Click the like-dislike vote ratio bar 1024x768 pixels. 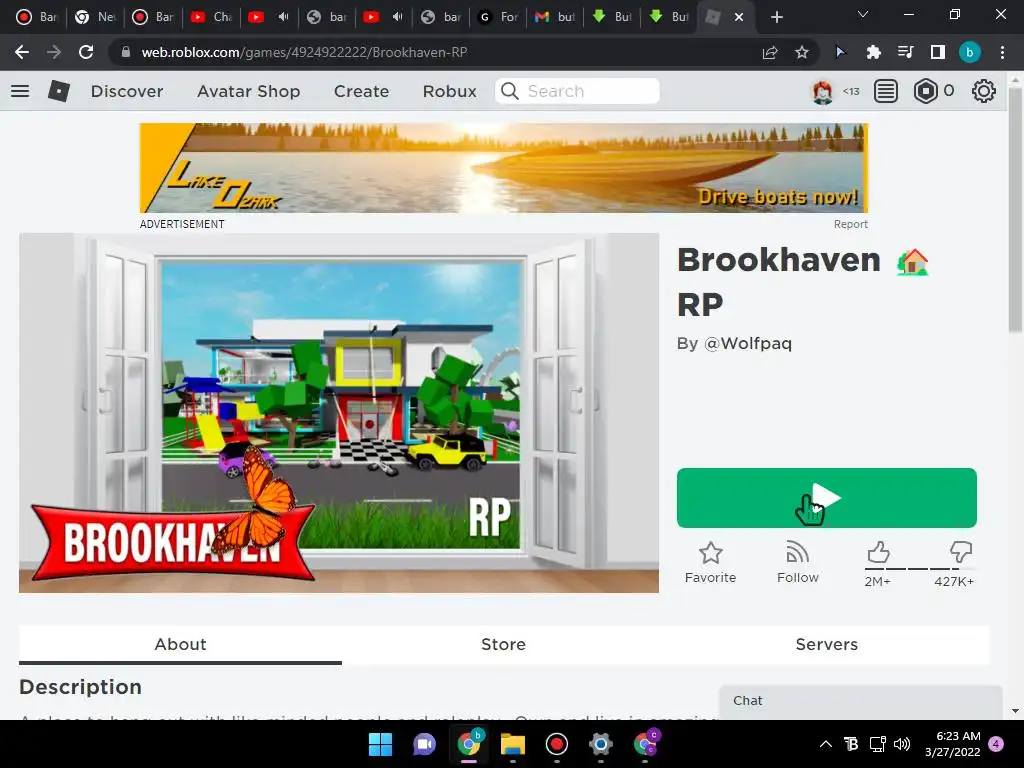click(920, 569)
